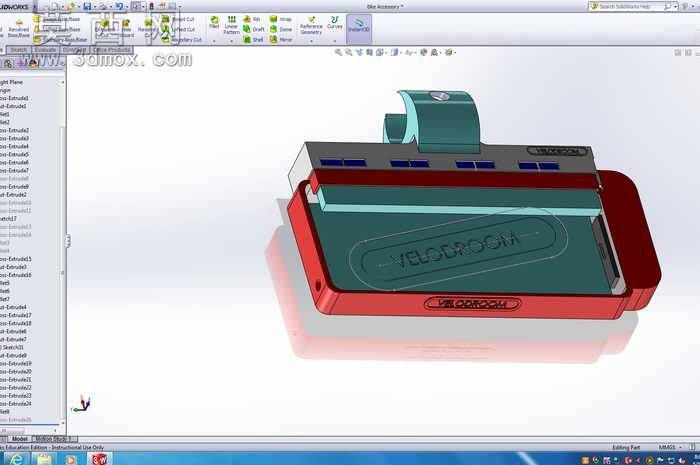This screenshot has width=700, height=465.
Task: Choose the Linear Pattern tool
Action: click(231, 25)
